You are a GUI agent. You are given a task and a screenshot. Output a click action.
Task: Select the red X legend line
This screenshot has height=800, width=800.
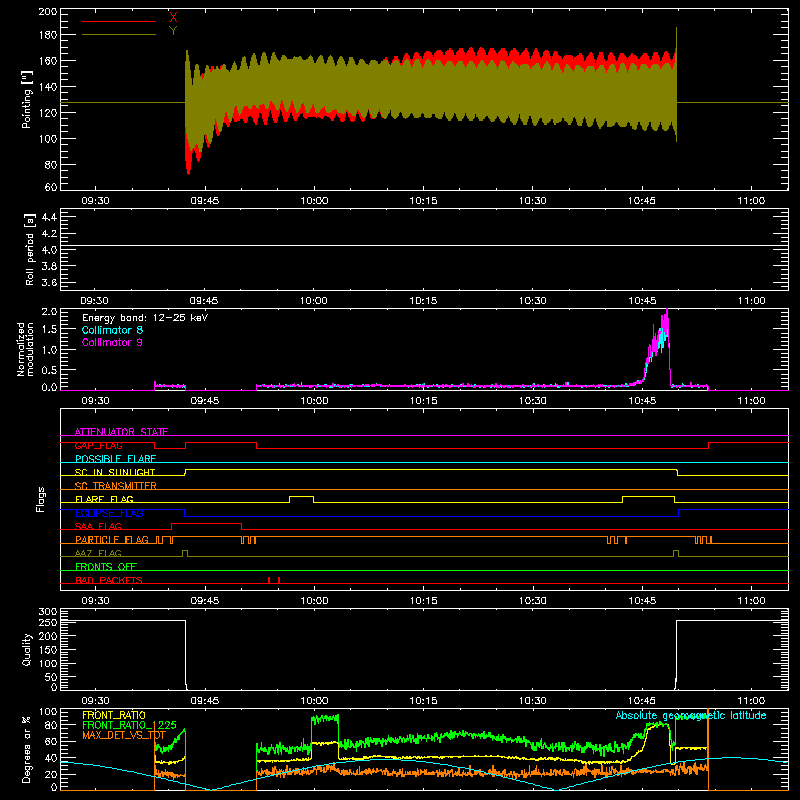(x=119, y=21)
